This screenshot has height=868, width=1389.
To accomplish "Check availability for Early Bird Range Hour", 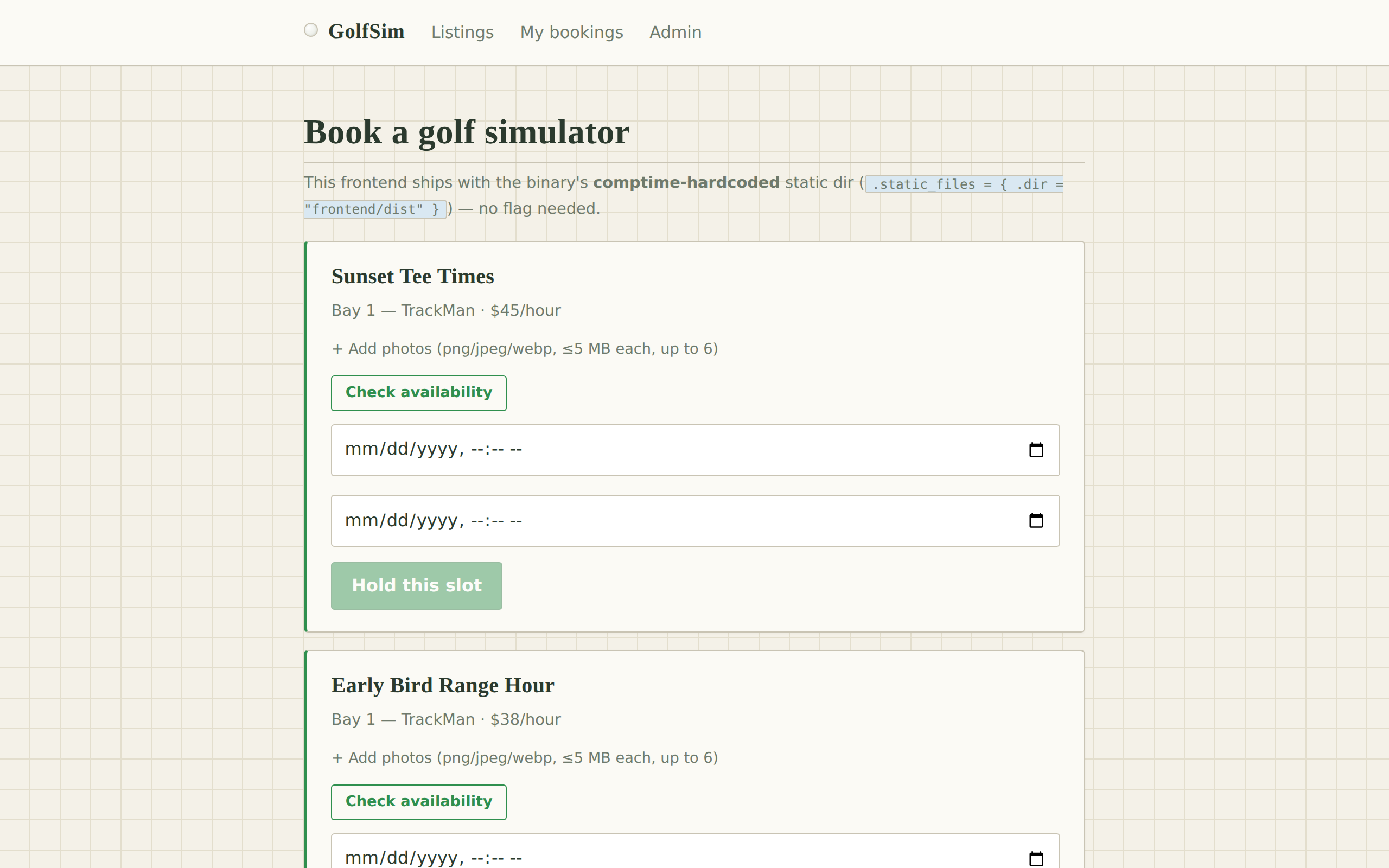I will [418, 801].
